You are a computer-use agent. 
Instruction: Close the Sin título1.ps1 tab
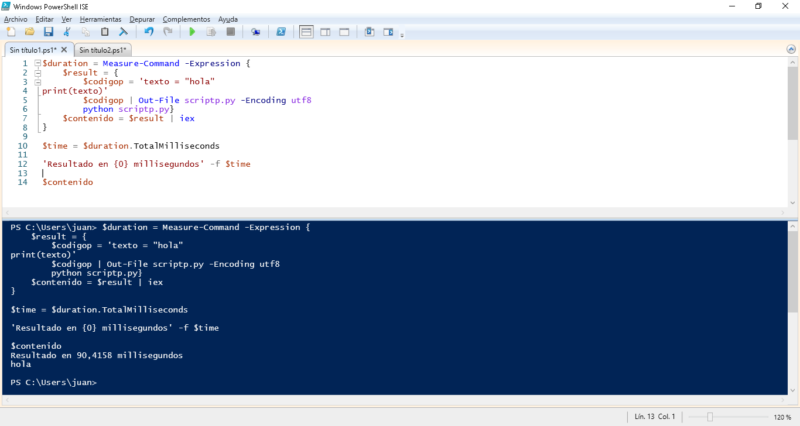tap(65, 50)
